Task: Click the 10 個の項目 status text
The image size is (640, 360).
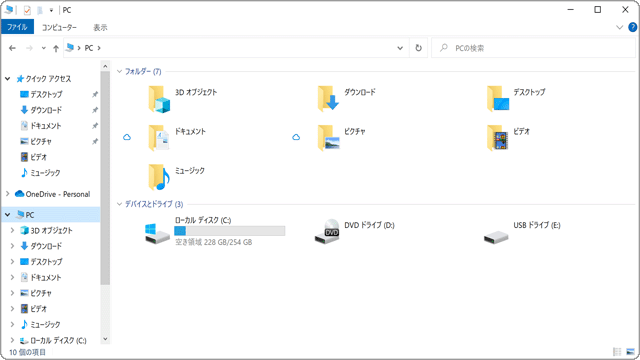Action: 27,352
